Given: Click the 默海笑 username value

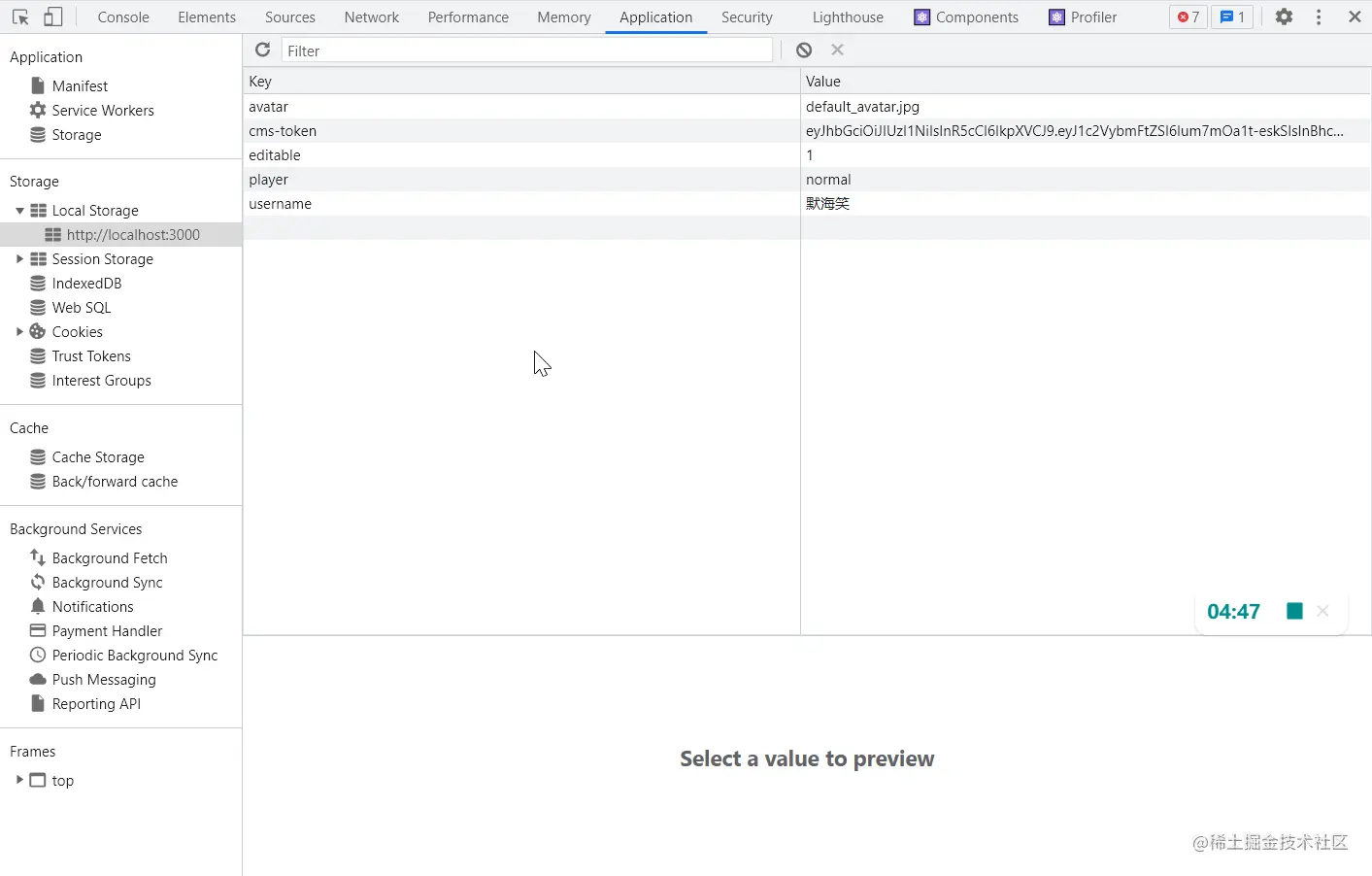Looking at the screenshot, I should coord(1086,204).
